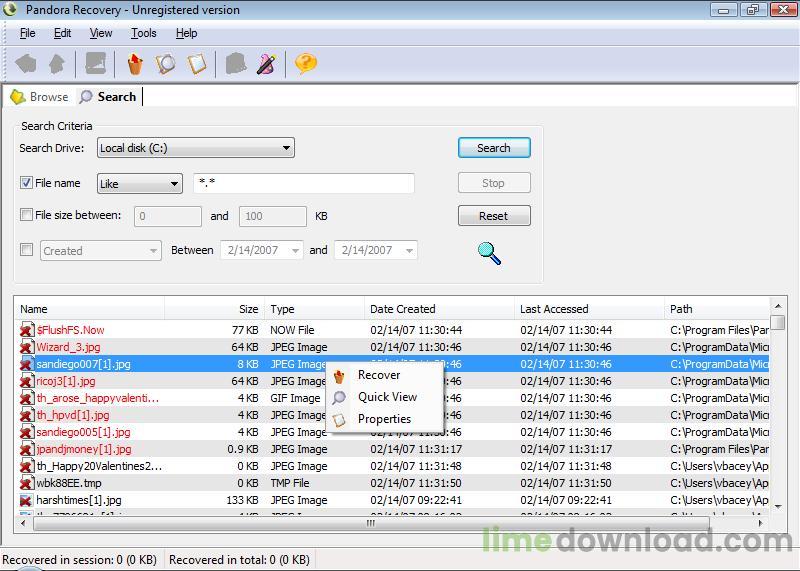Sort by the Name column header
This screenshot has width=800, height=571.
pyautogui.click(x=90, y=309)
